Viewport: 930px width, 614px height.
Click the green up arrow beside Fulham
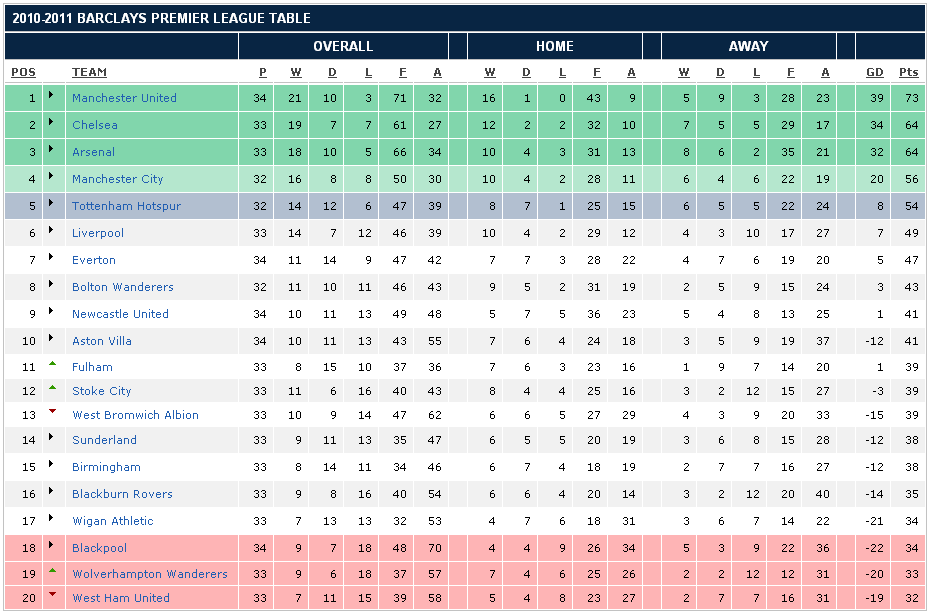(x=52, y=365)
